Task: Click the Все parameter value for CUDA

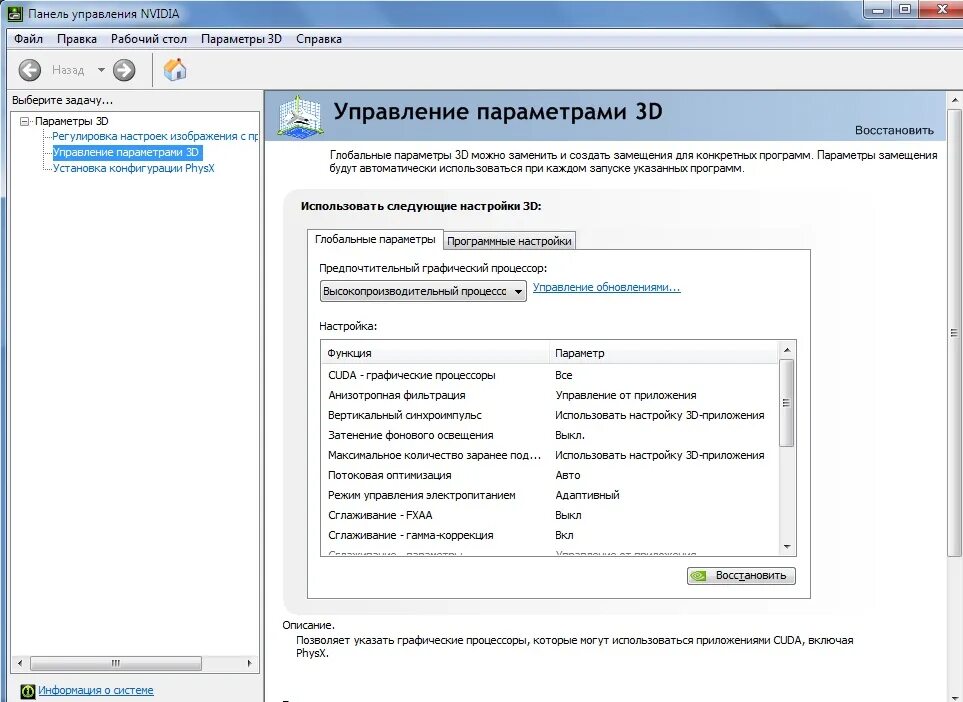Action: [x=563, y=375]
